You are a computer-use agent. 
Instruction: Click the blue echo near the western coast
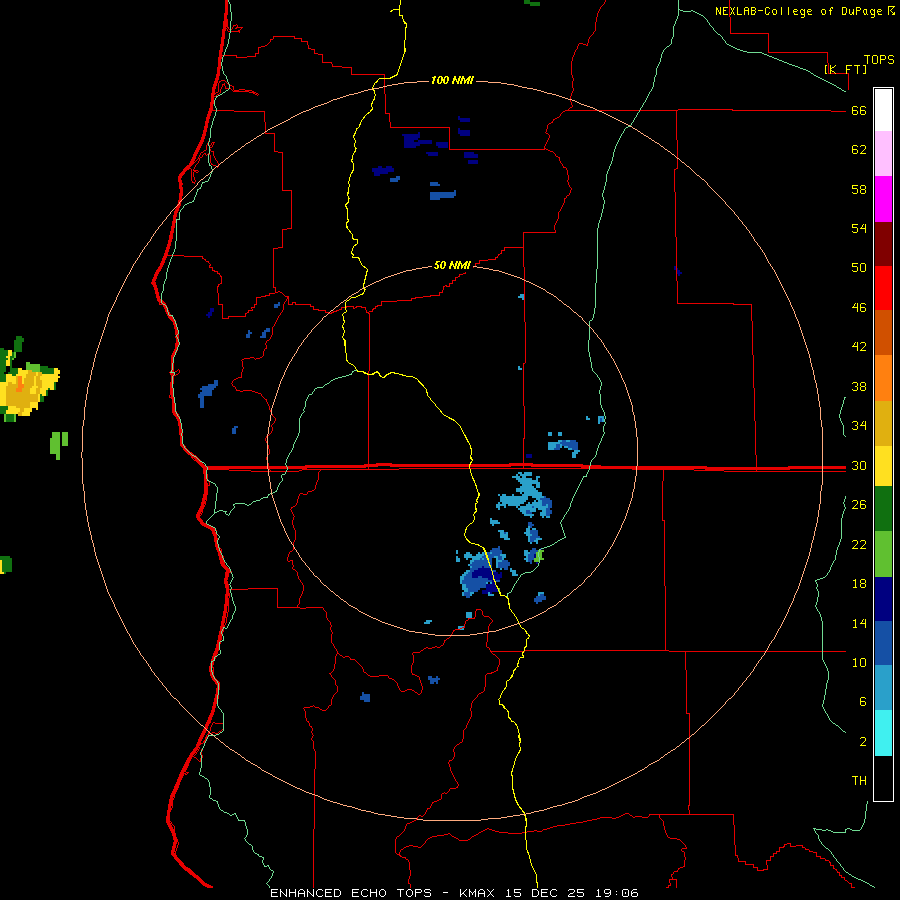tap(208, 393)
